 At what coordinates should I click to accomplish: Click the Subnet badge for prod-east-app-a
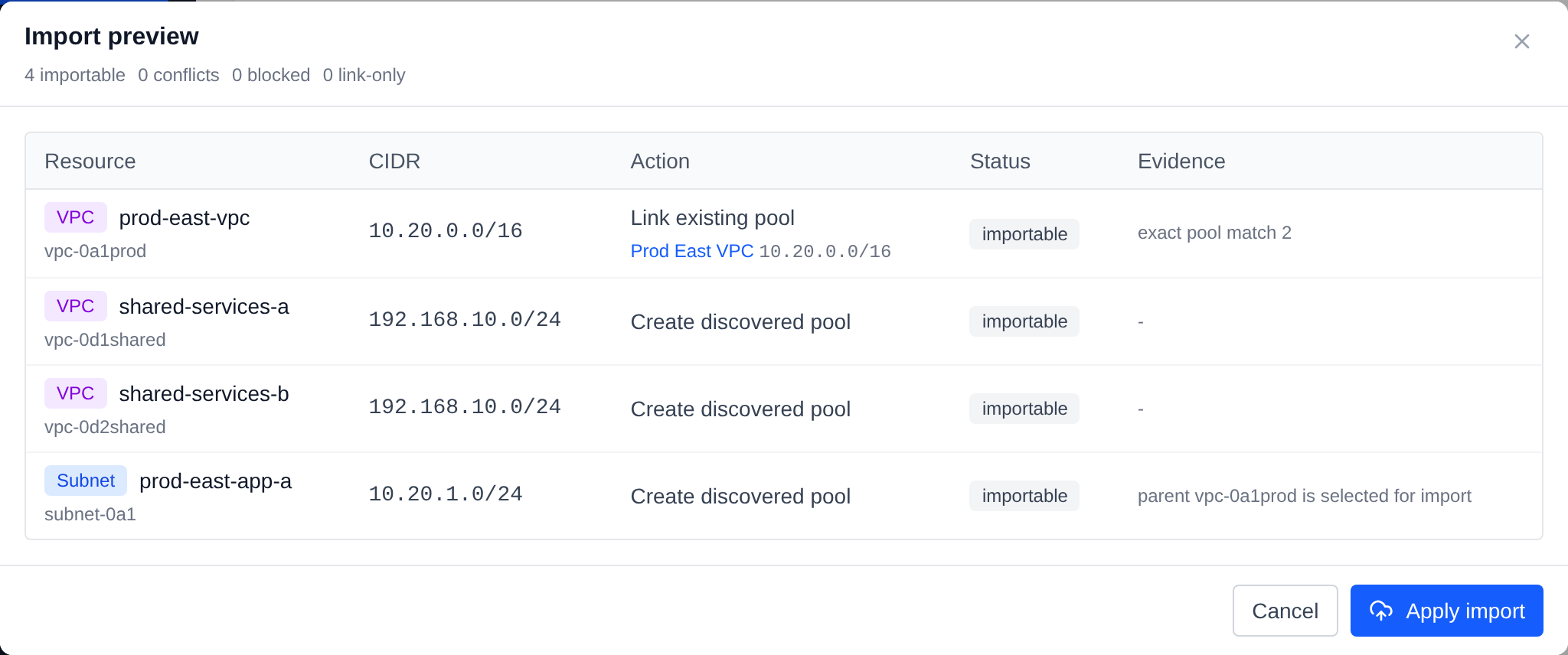pos(86,481)
